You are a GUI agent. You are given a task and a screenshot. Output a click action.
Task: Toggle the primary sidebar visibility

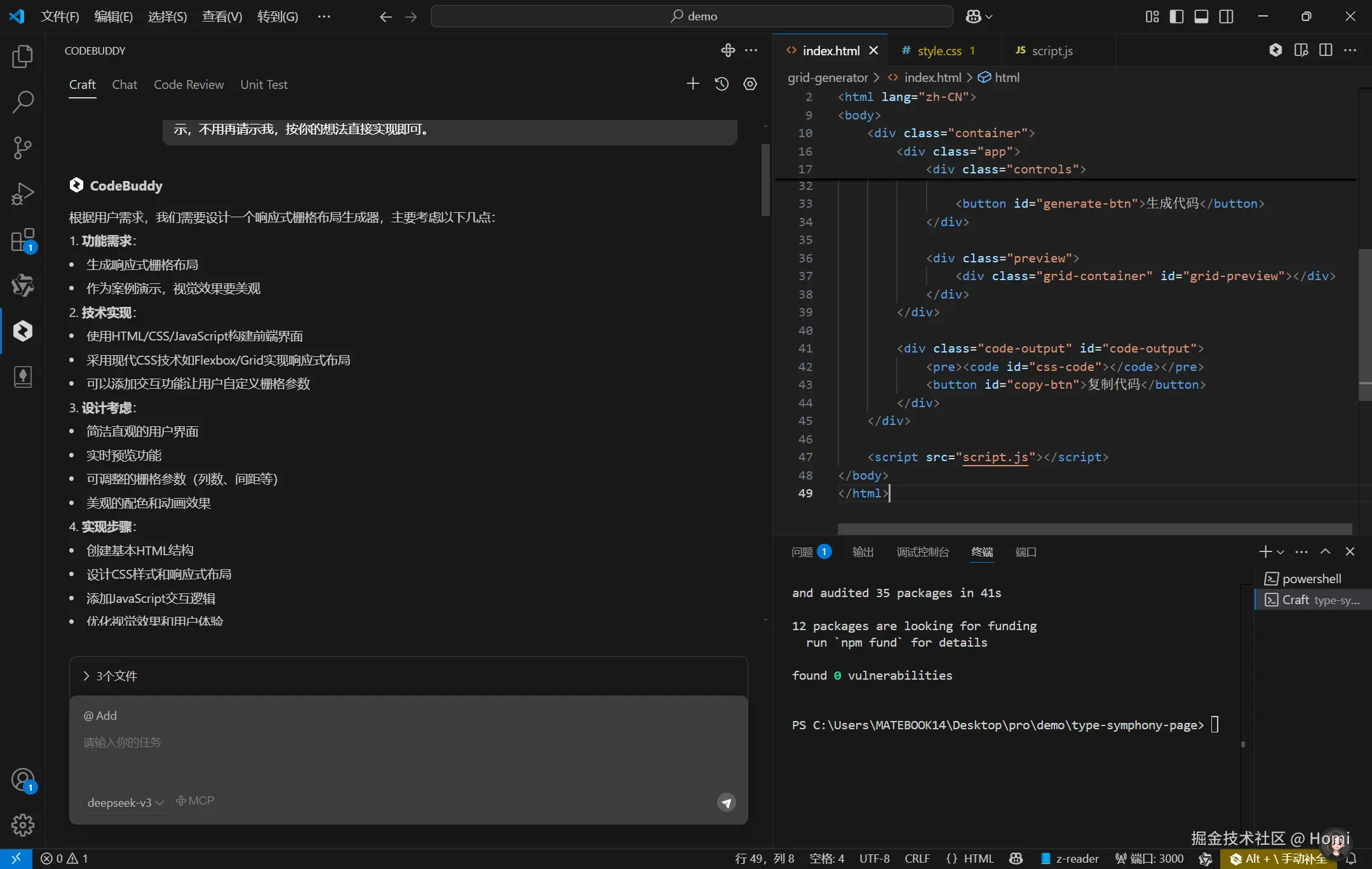coord(1176,17)
